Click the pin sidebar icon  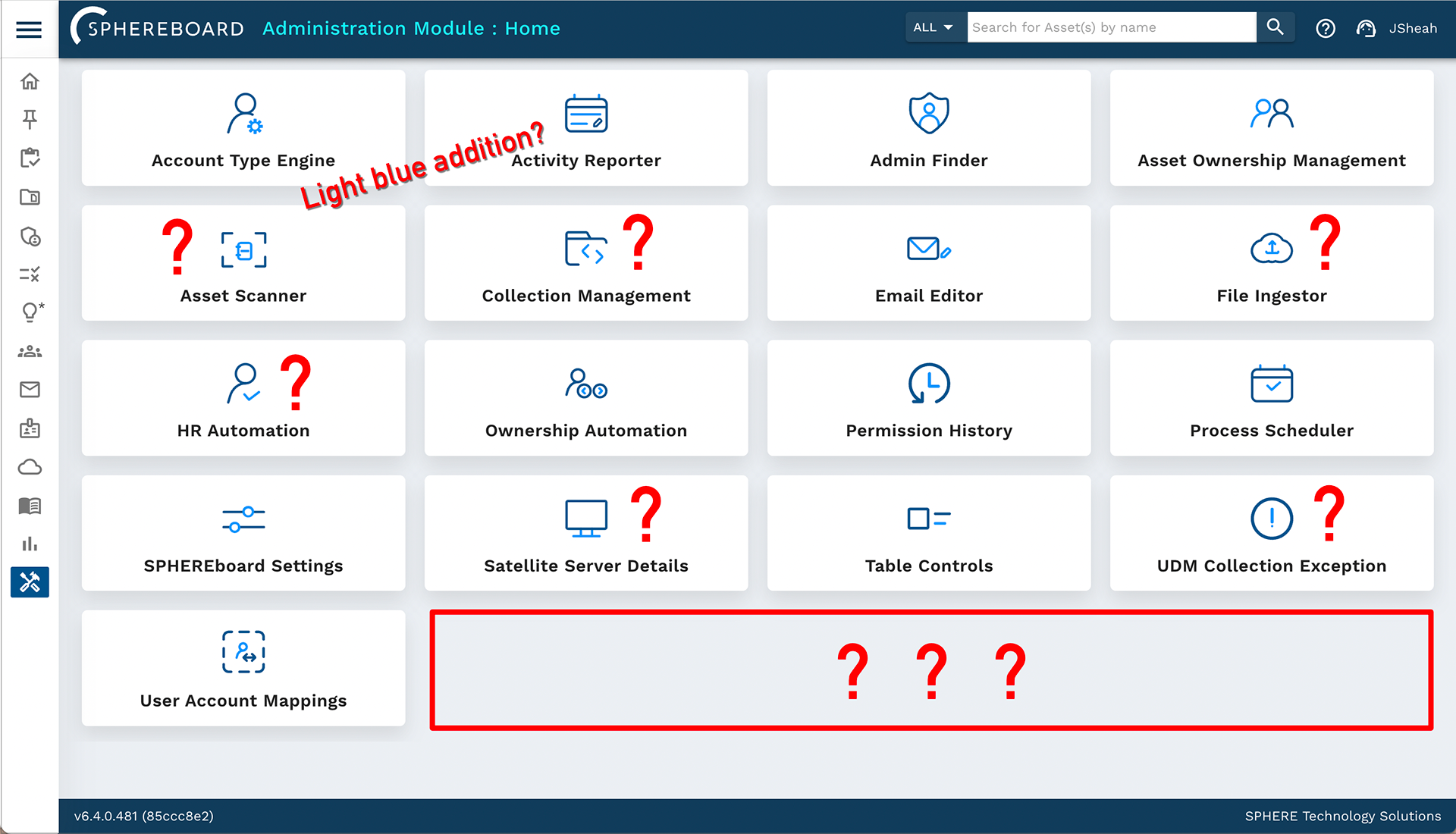point(30,119)
